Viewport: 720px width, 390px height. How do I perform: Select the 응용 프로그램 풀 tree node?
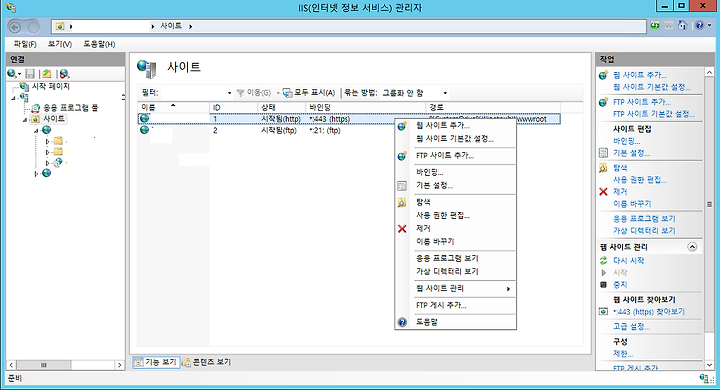click(x=71, y=108)
